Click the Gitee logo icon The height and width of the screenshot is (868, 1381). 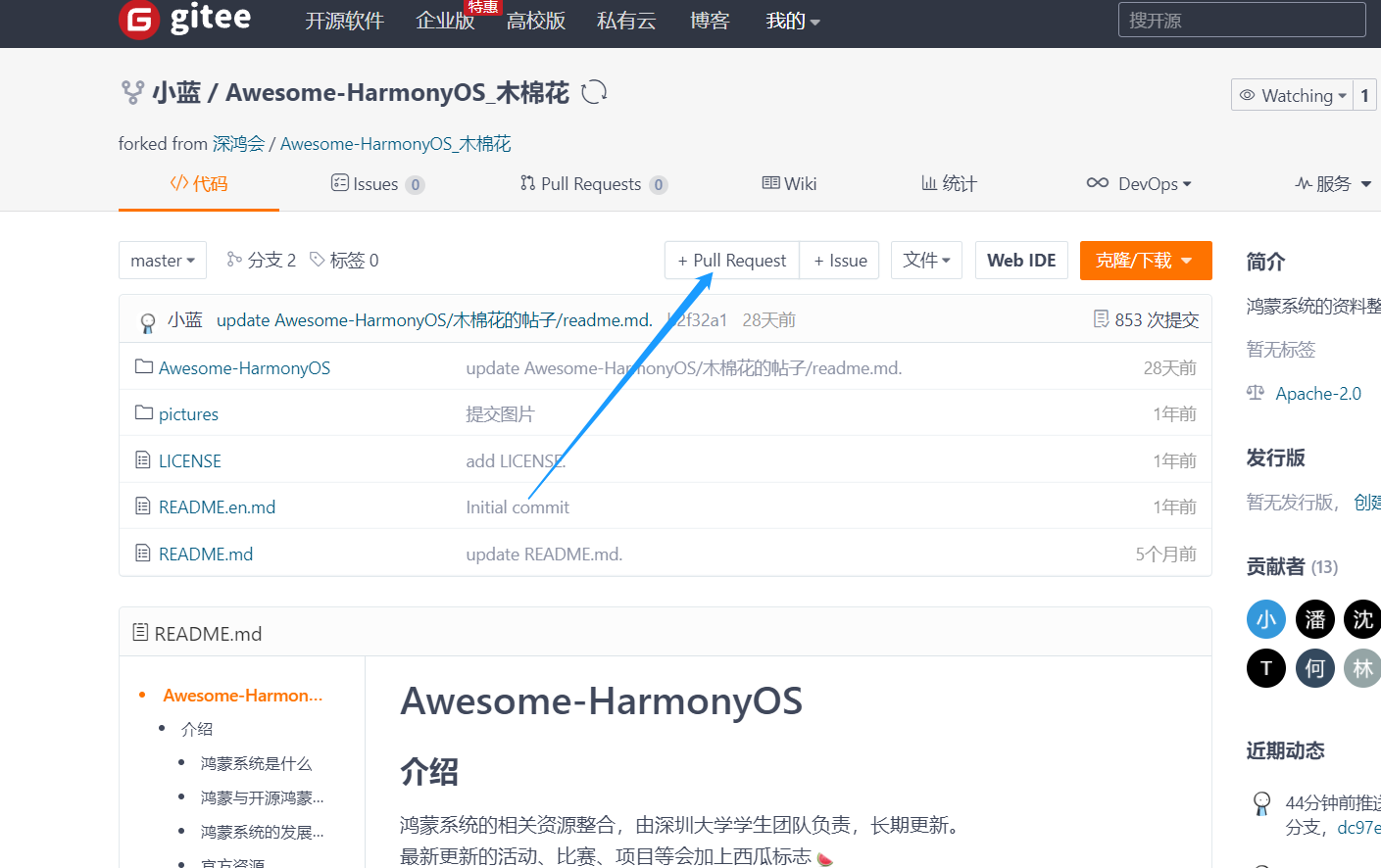[x=139, y=19]
